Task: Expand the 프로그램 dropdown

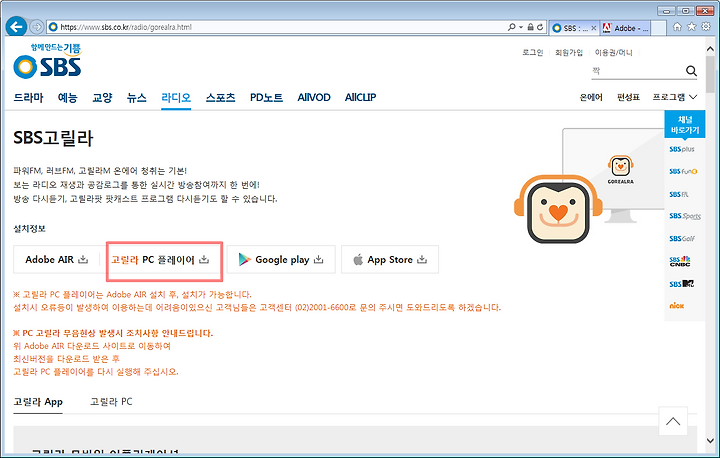Action: (x=675, y=97)
